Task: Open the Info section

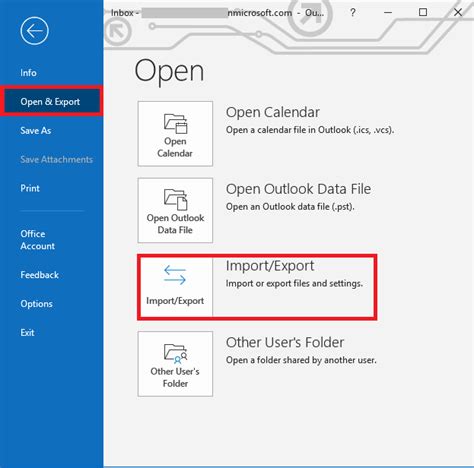Action: [x=28, y=73]
